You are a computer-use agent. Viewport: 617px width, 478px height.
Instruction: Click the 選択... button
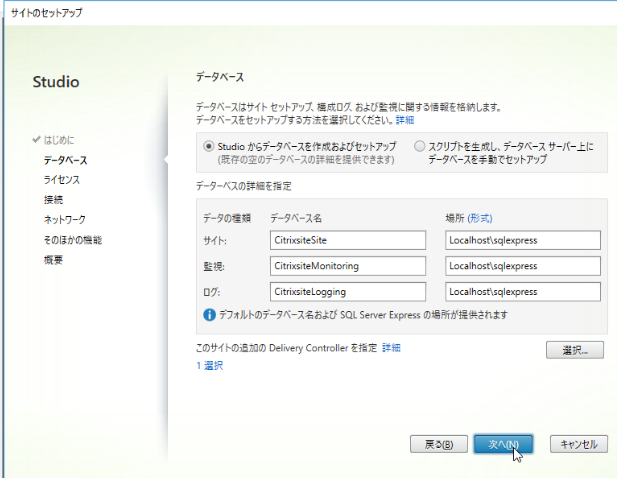[575, 350]
